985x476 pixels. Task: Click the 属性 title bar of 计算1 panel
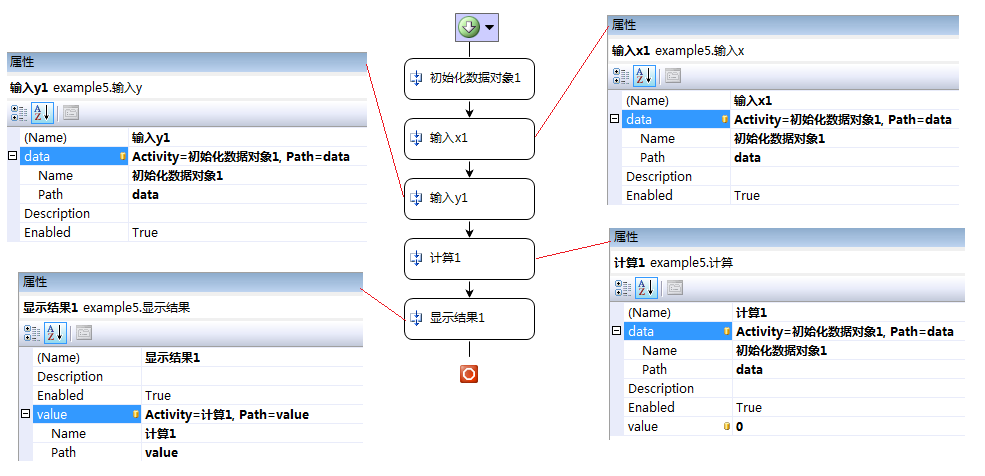(x=788, y=237)
